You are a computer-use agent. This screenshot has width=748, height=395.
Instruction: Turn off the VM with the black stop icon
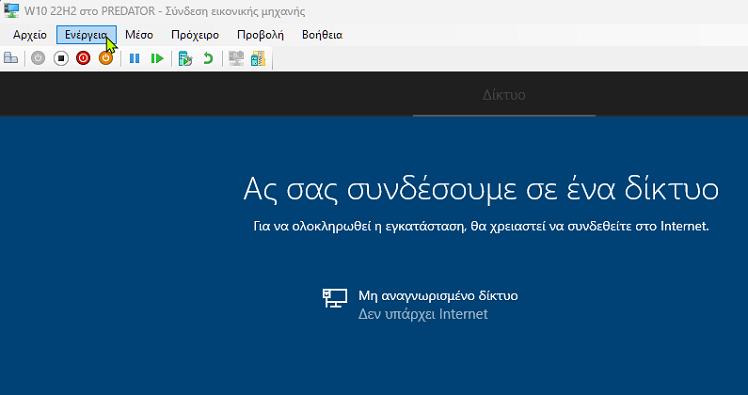61,58
